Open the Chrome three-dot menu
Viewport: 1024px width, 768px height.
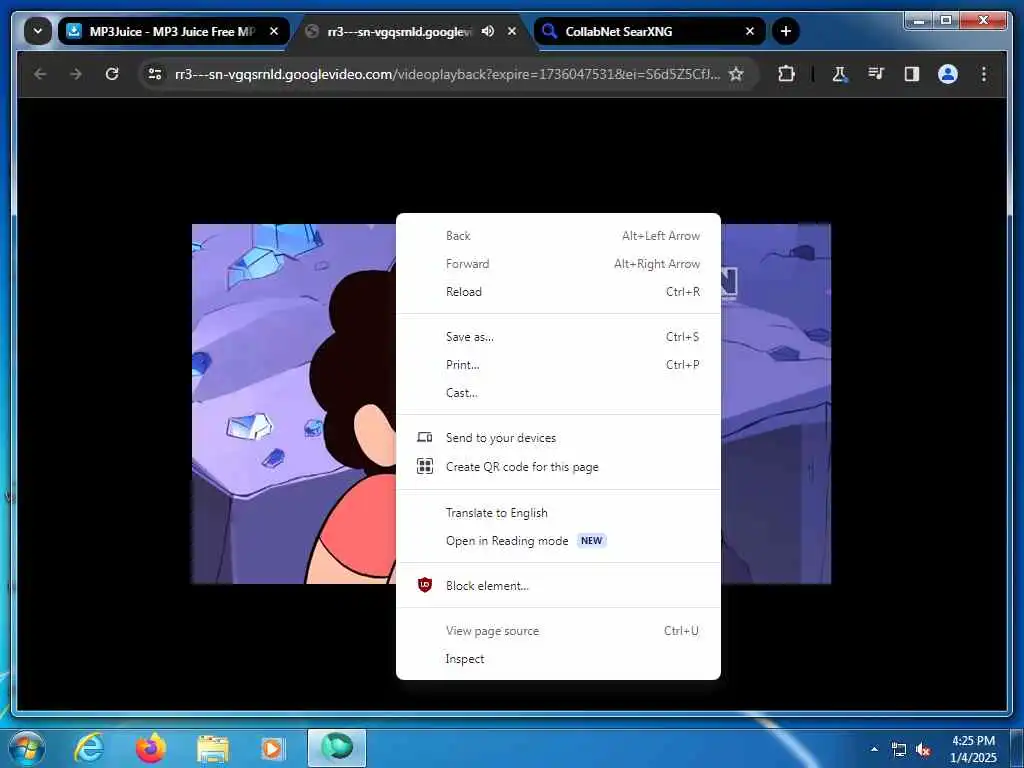point(984,74)
